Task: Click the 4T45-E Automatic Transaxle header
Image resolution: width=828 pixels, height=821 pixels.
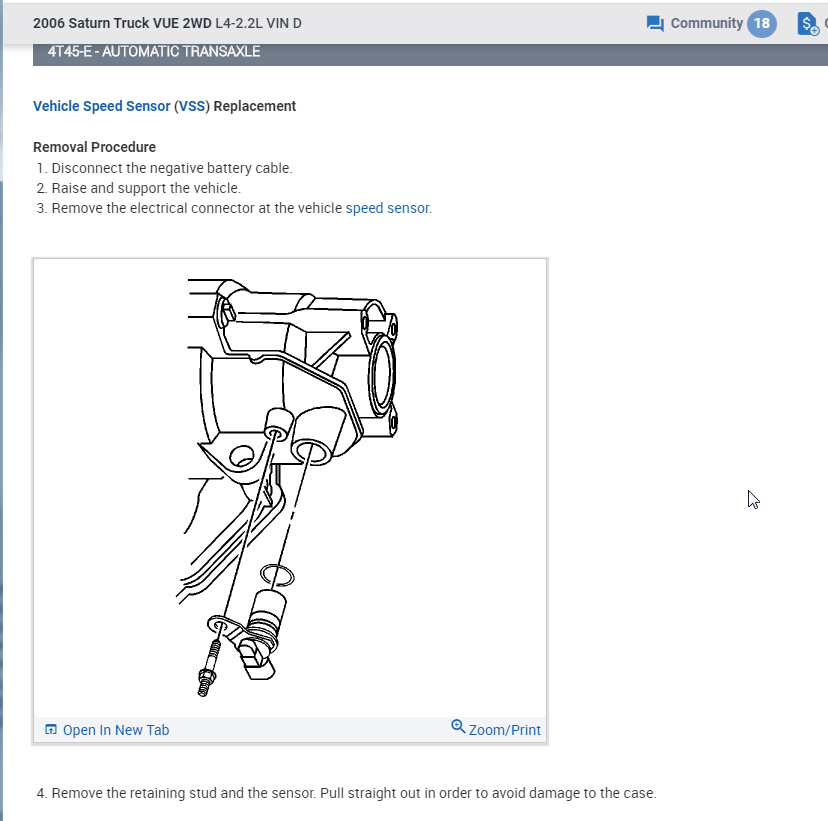Action: (x=154, y=51)
